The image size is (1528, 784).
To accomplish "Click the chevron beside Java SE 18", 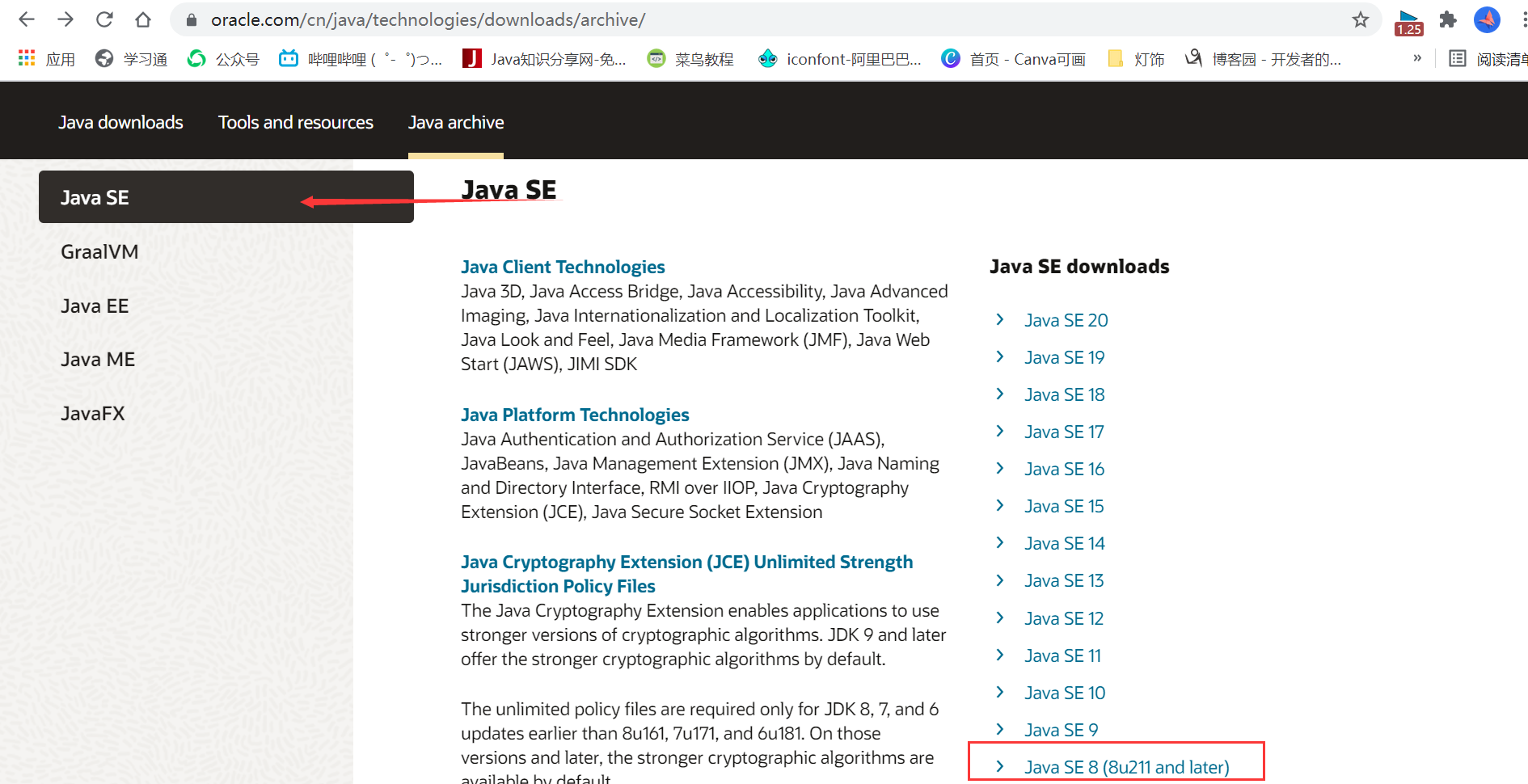I will [x=1000, y=394].
